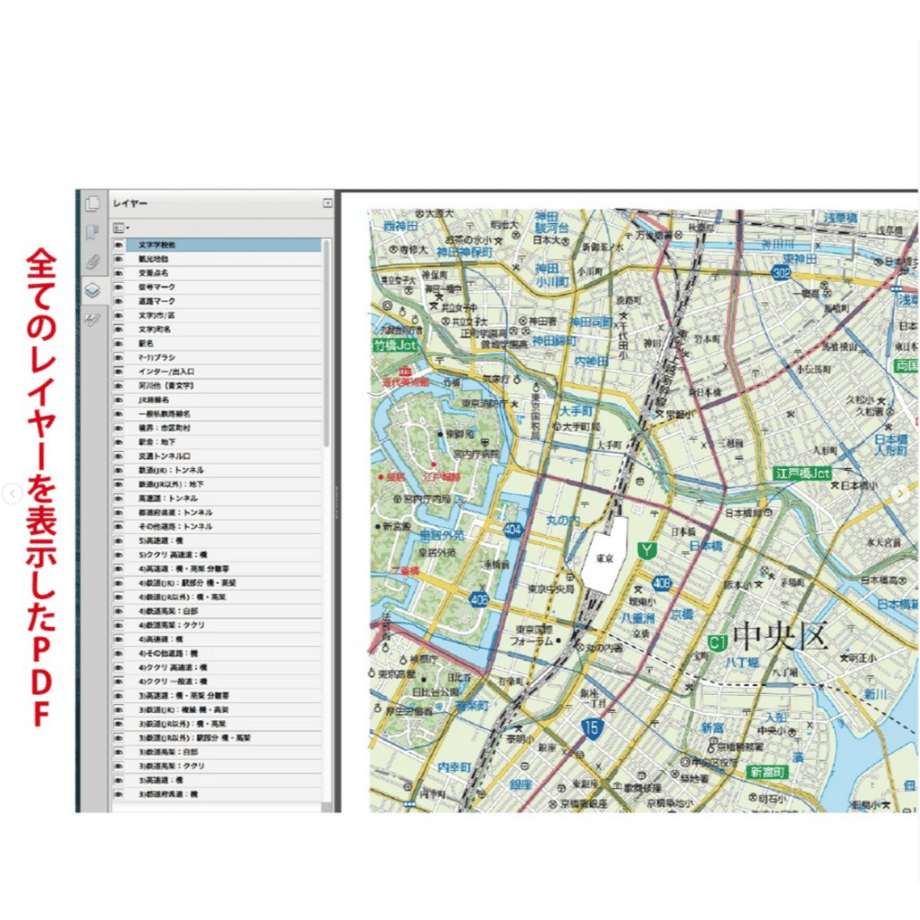The height and width of the screenshot is (920, 920).
Task: Open the page thumbnails panel icon
Action: pos(93,204)
